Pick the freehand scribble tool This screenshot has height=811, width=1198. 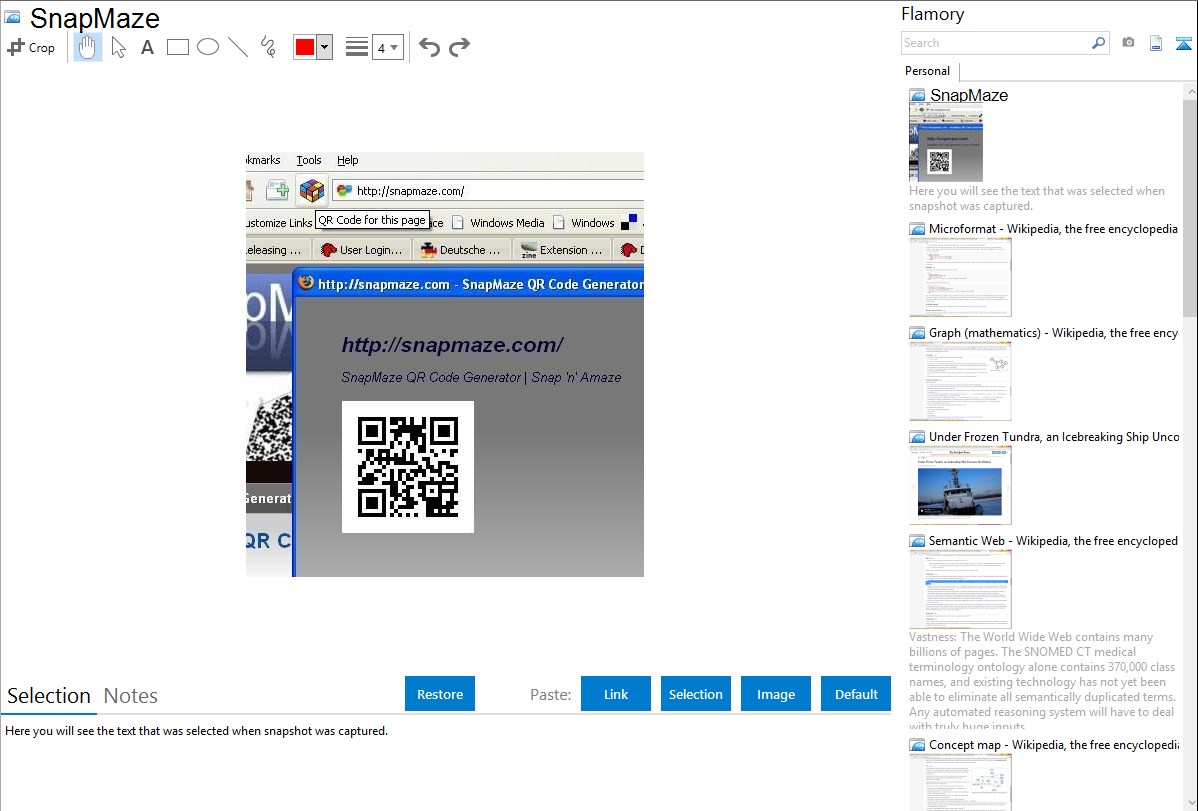(x=268, y=47)
